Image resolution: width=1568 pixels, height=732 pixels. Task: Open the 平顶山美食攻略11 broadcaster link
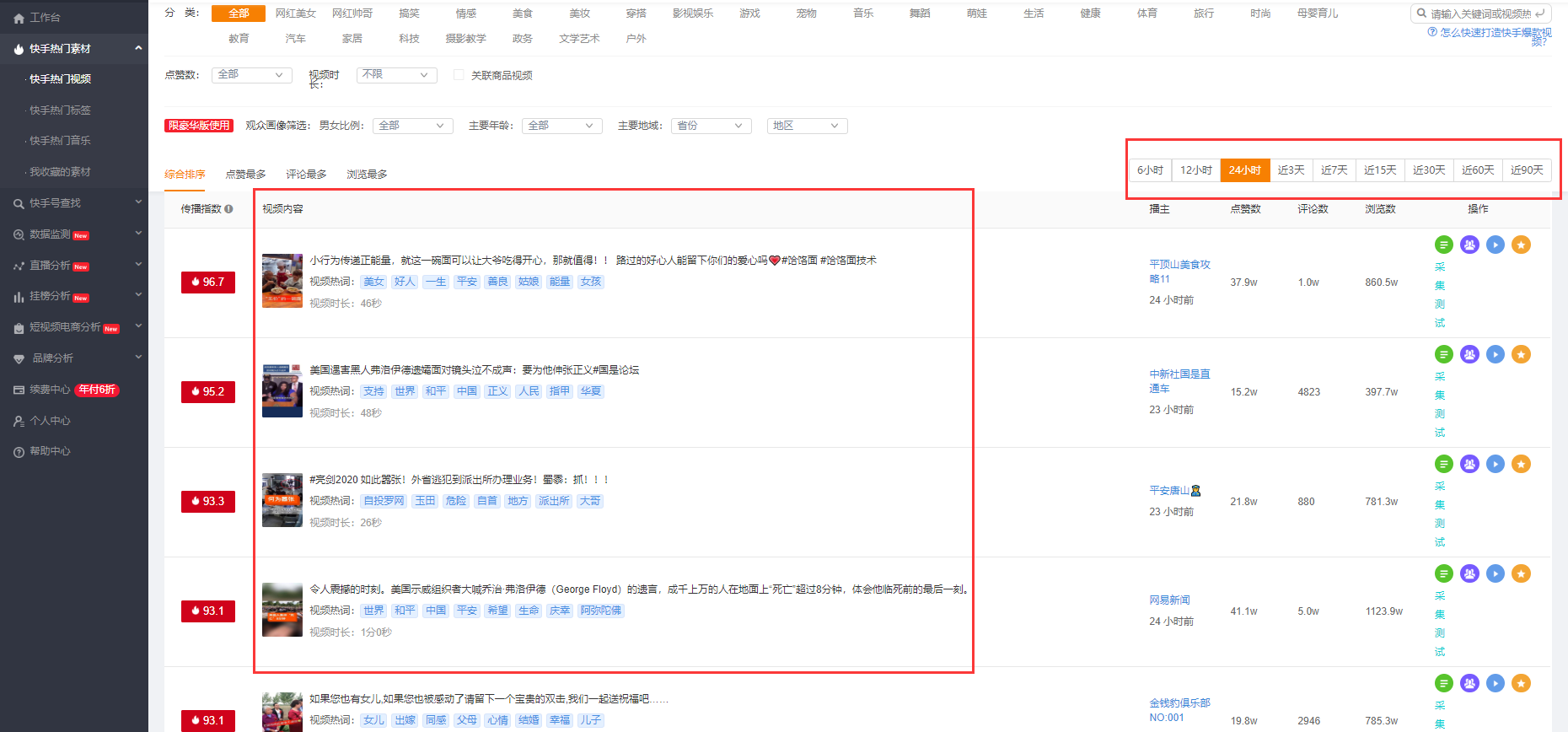pos(1179,272)
